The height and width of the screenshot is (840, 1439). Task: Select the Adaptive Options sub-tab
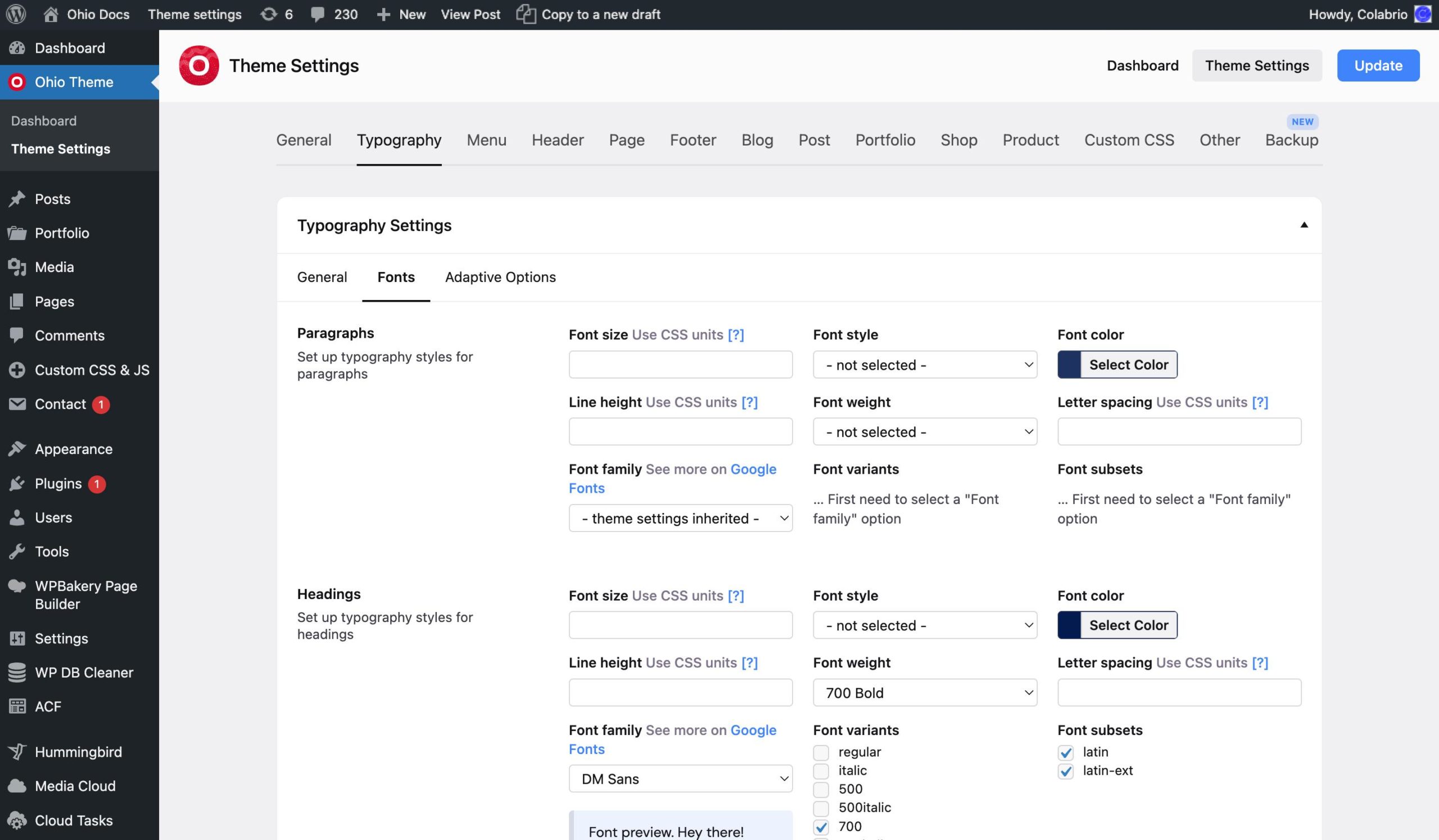pos(500,278)
